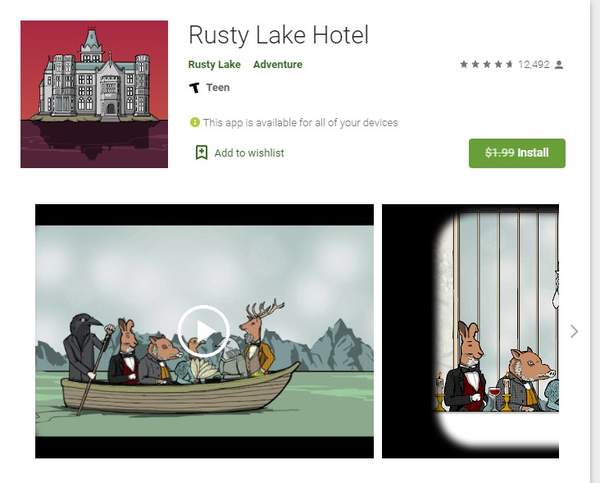Click the Rusty Lake Hotel app icon
This screenshot has width=600, height=483.
(94, 94)
